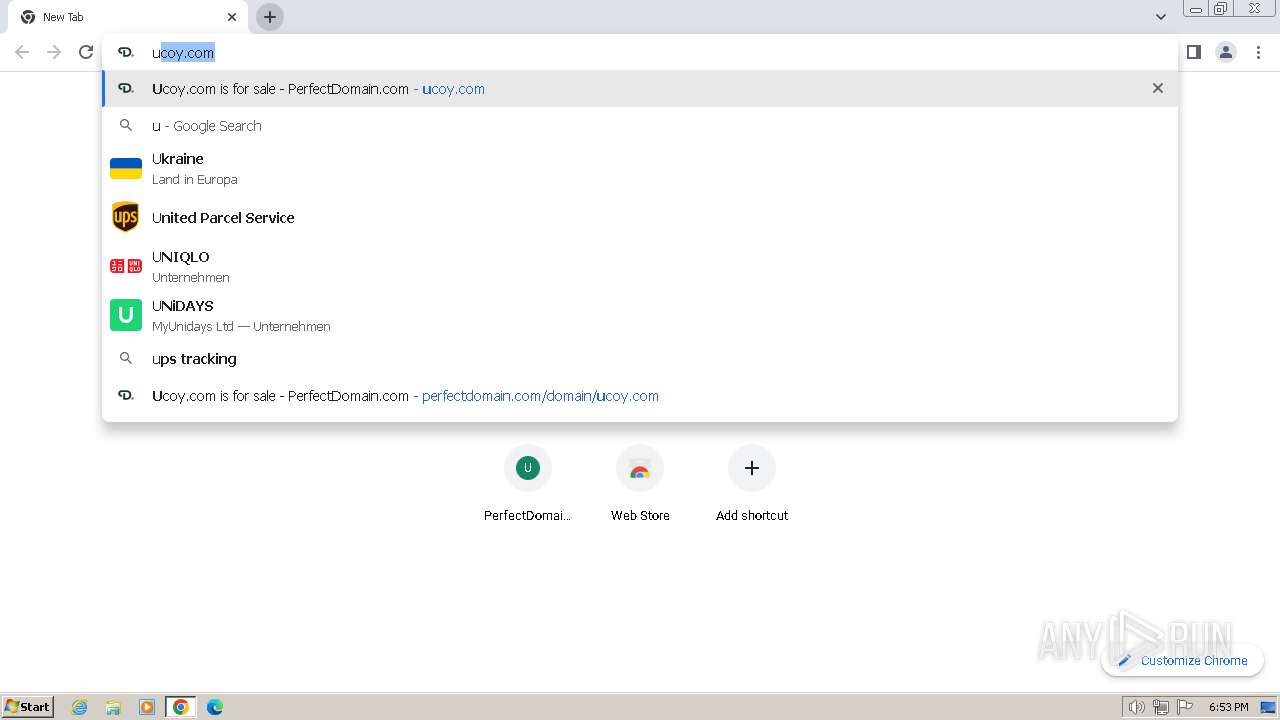Open the Web Store shortcut
The image size is (1280, 720).
[x=640, y=484]
